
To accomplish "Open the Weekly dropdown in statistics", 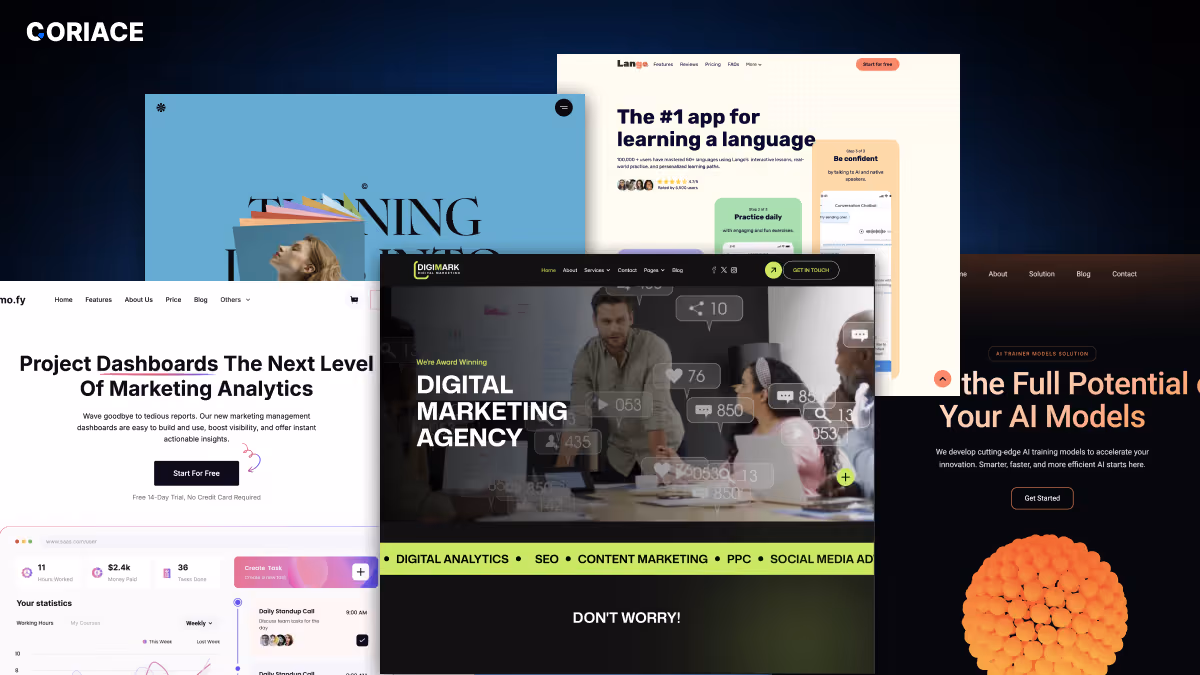I will coord(199,623).
